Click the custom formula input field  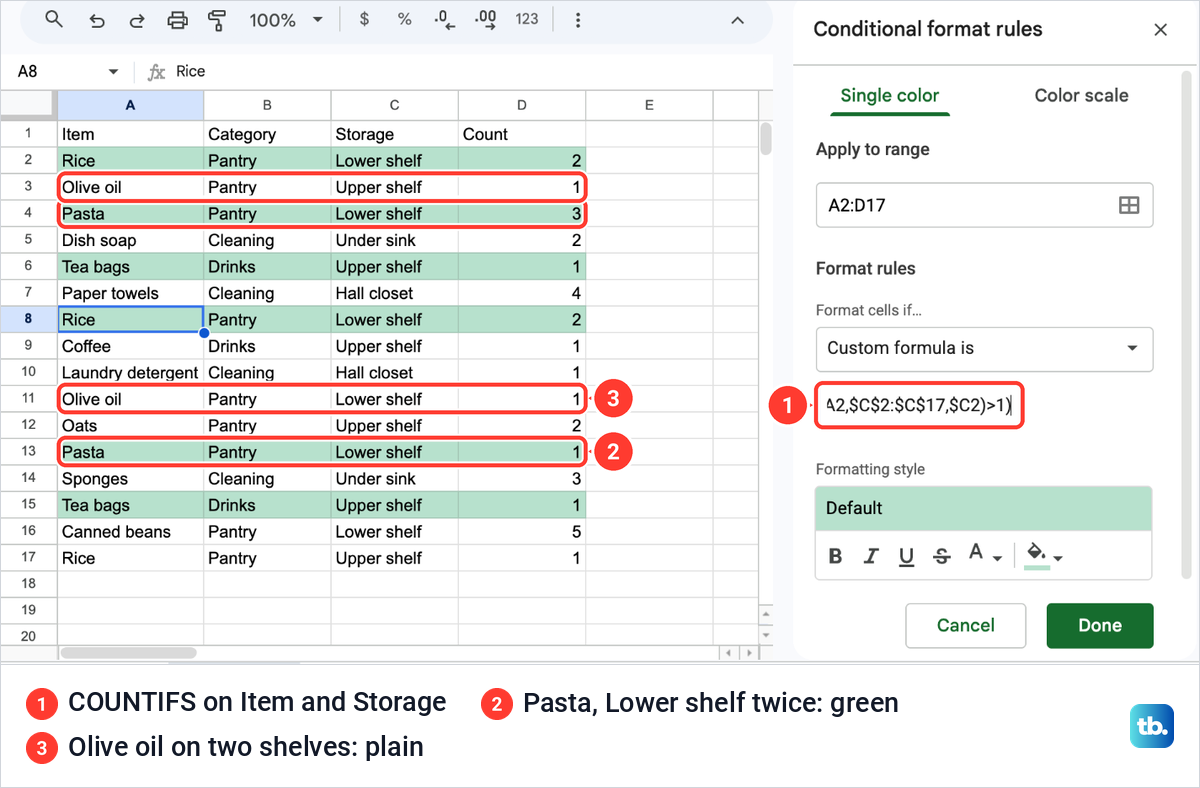coord(919,405)
